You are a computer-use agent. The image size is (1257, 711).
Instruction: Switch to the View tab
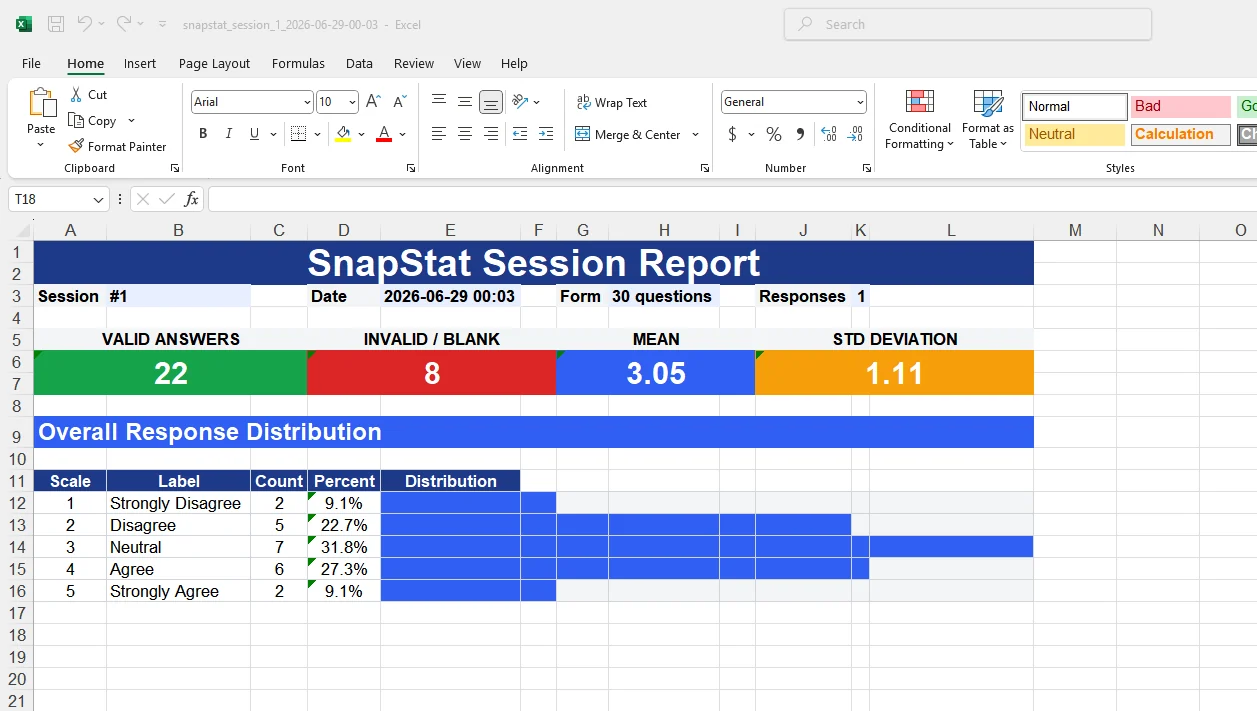click(467, 63)
